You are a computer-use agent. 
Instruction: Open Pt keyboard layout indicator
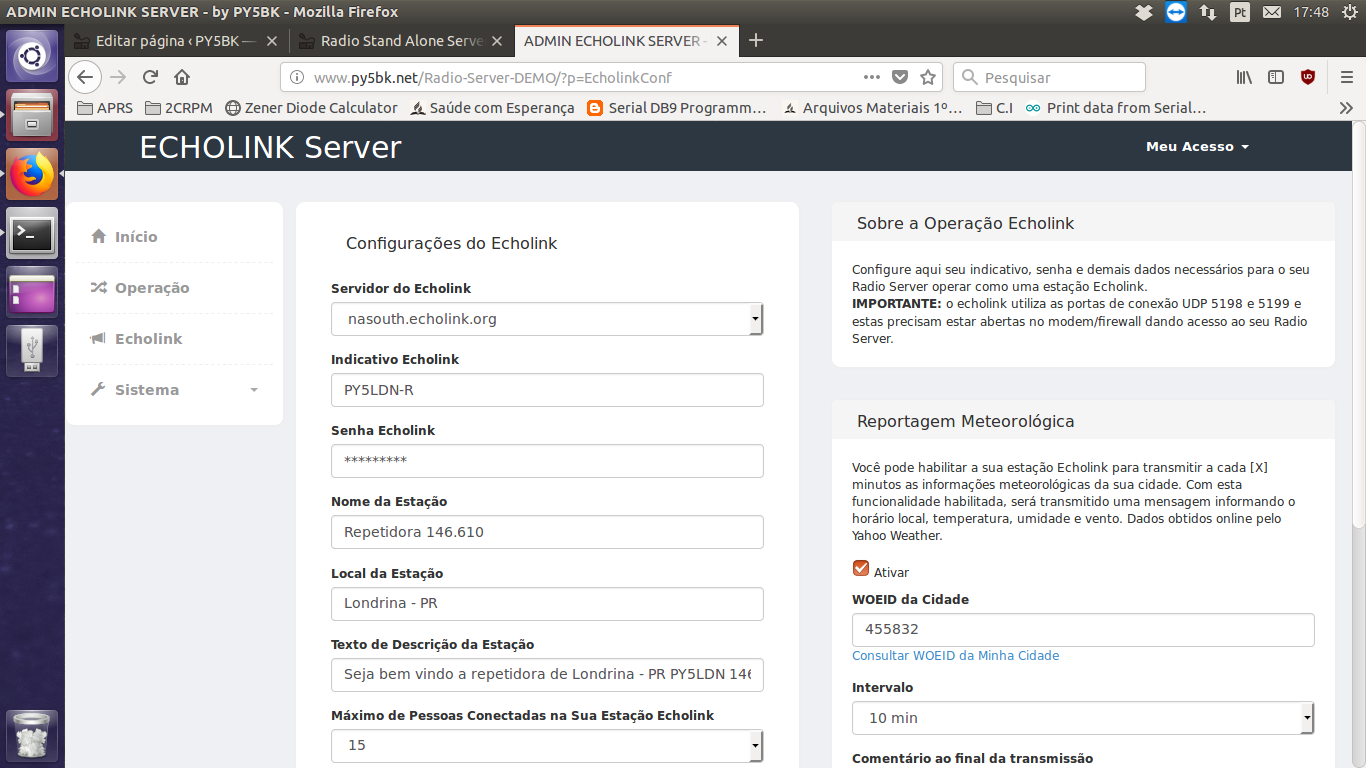click(1240, 12)
